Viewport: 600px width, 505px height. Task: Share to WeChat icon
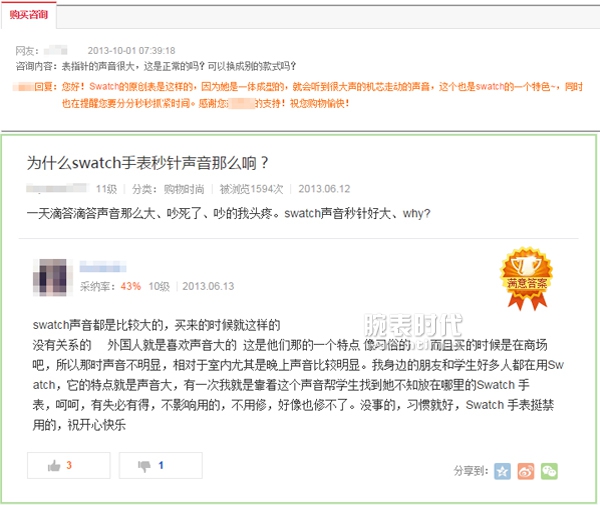549,471
